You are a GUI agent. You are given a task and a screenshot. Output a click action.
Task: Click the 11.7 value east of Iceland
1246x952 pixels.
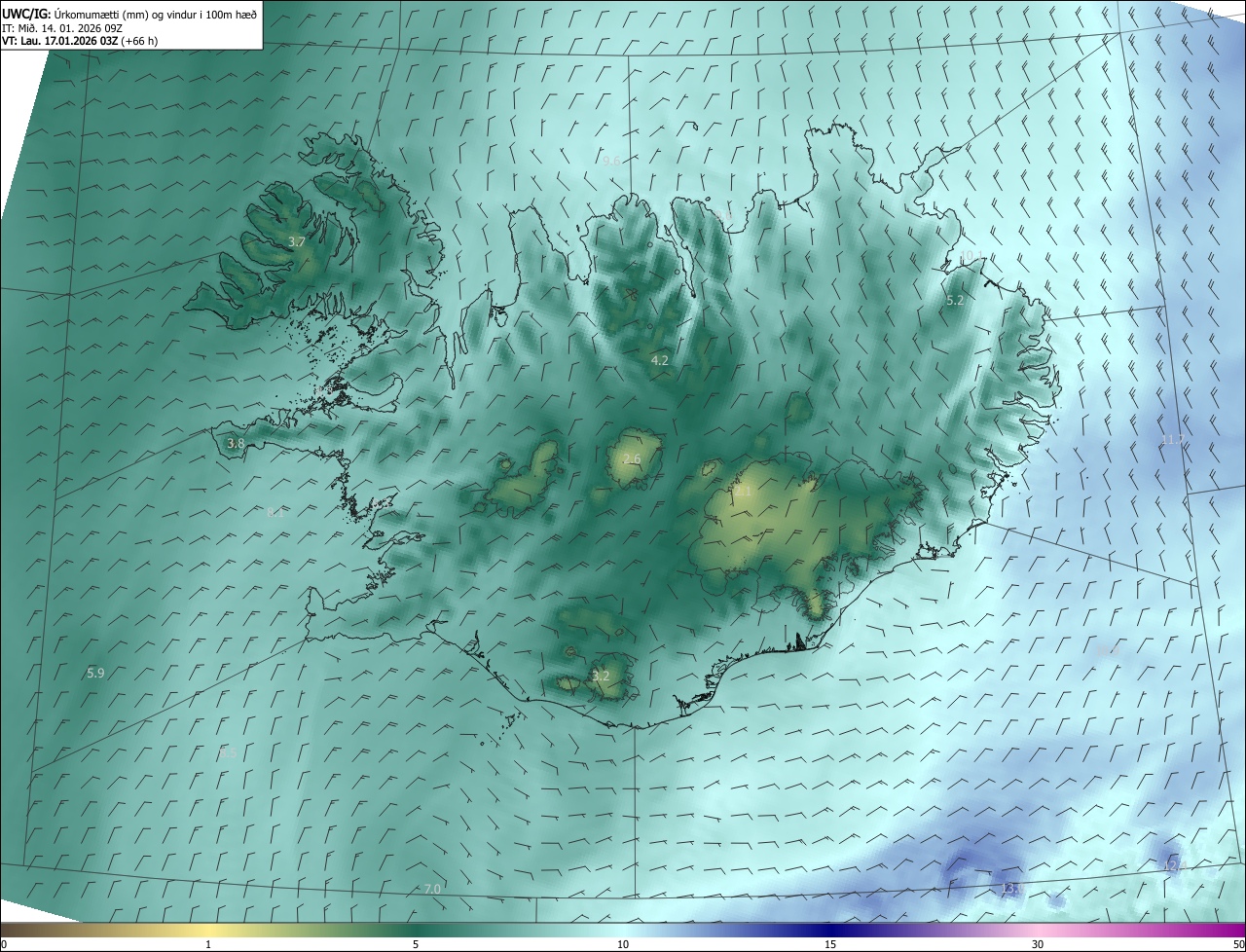click(x=1172, y=440)
